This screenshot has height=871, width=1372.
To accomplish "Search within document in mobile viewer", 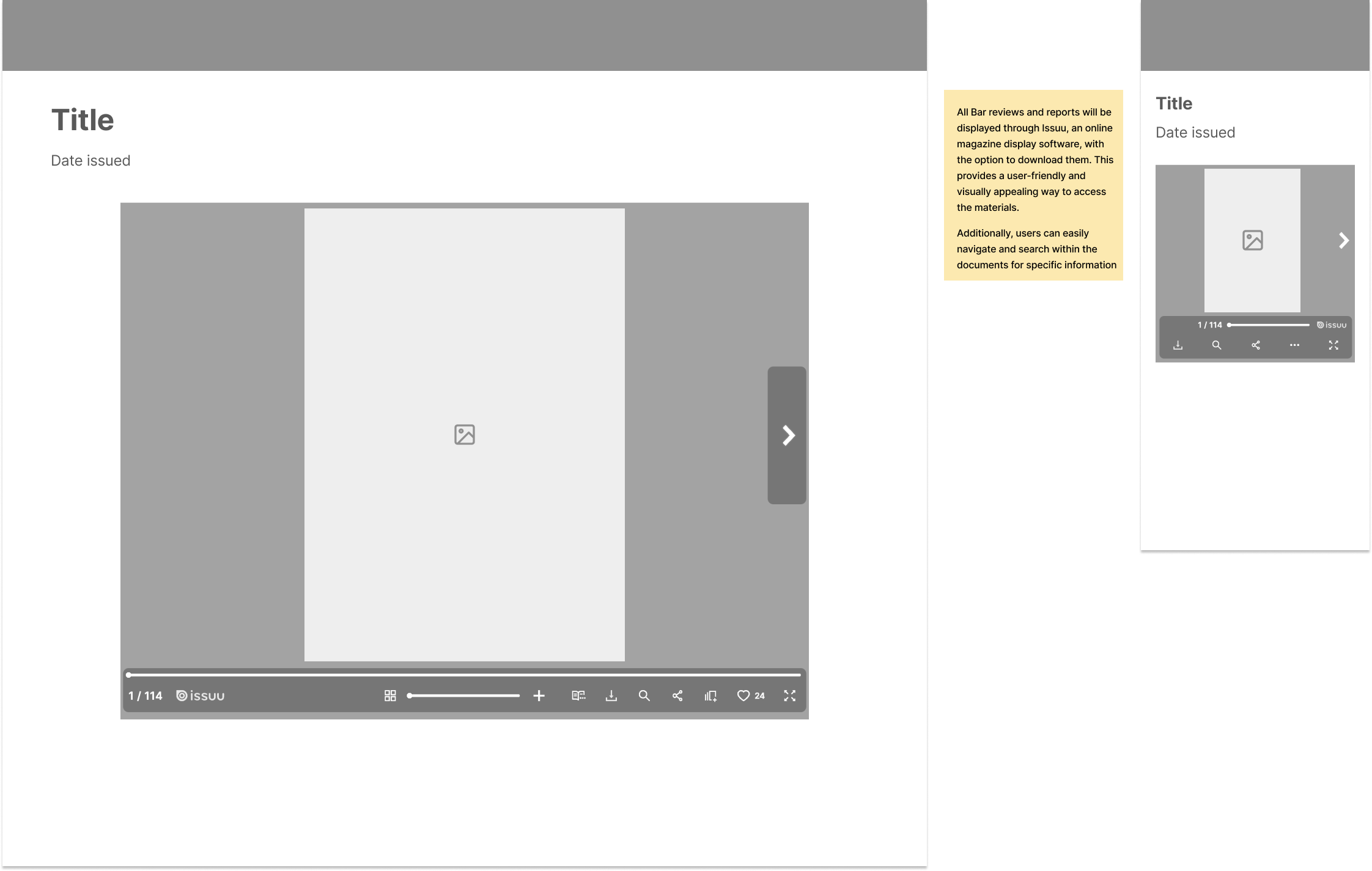I will coord(1217,345).
